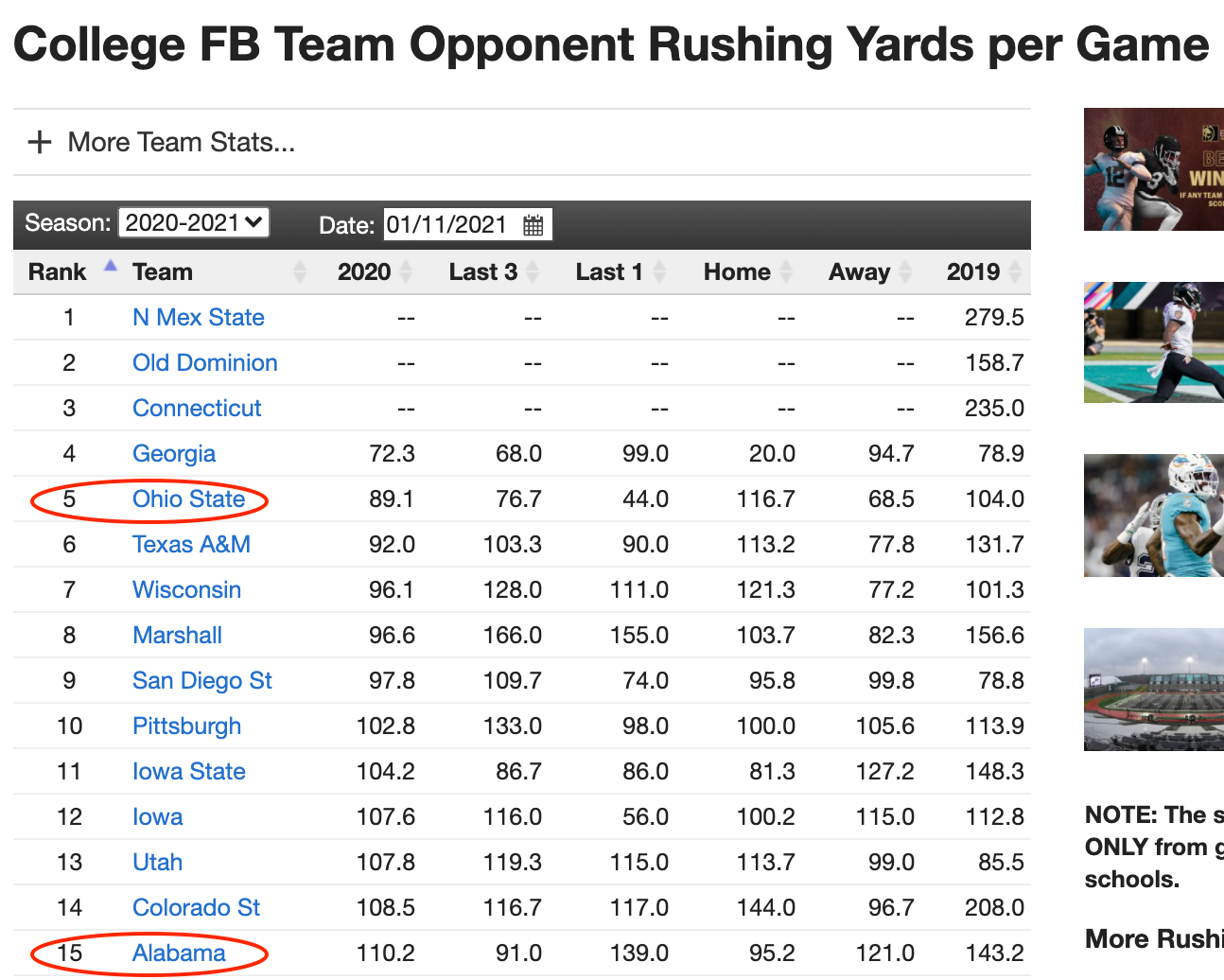Open the Season 2020-2021 dropdown
Viewport: 1224px width, 980px height.
194,223
